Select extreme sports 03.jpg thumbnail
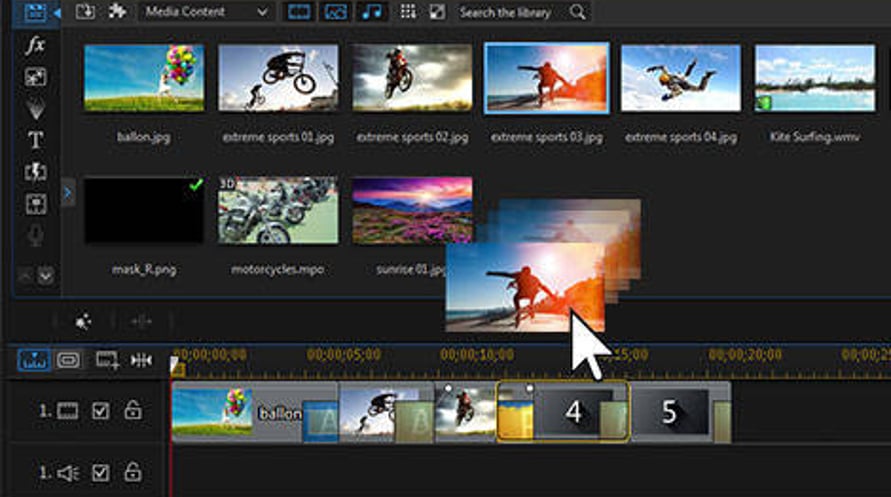The height and width of the screenshot is (497, 891). (x=547, y=78)
